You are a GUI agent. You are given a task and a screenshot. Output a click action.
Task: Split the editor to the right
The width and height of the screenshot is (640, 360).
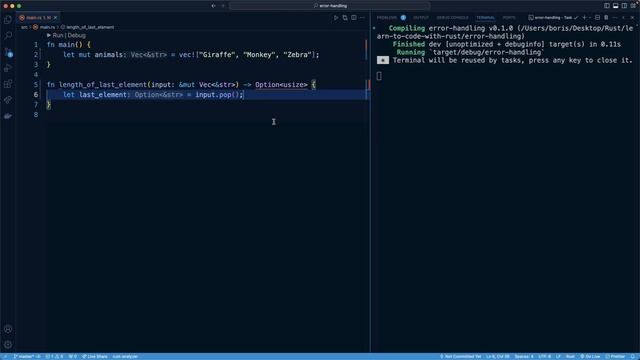(x=354, y=18)
